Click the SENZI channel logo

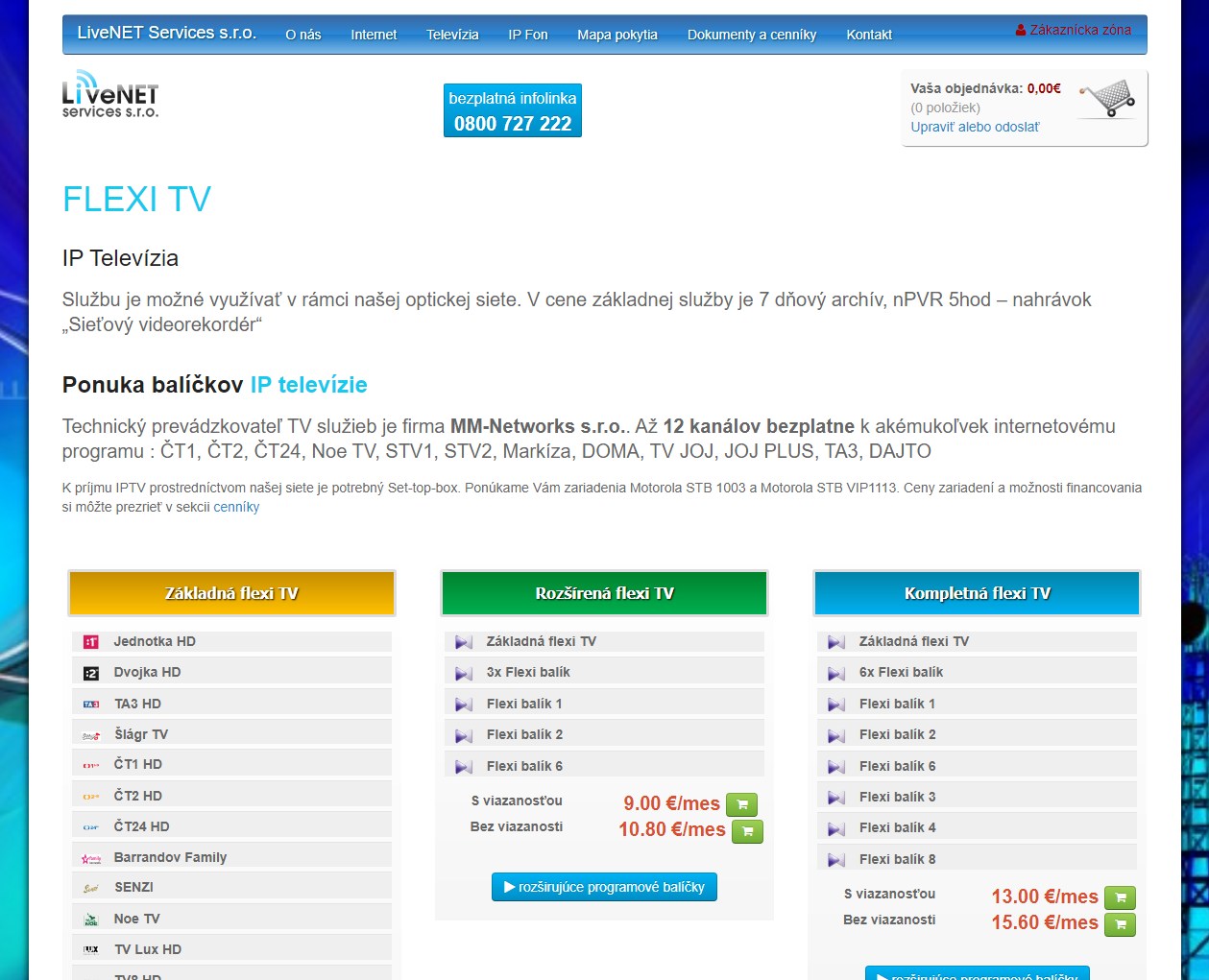(x=91, y=889)
